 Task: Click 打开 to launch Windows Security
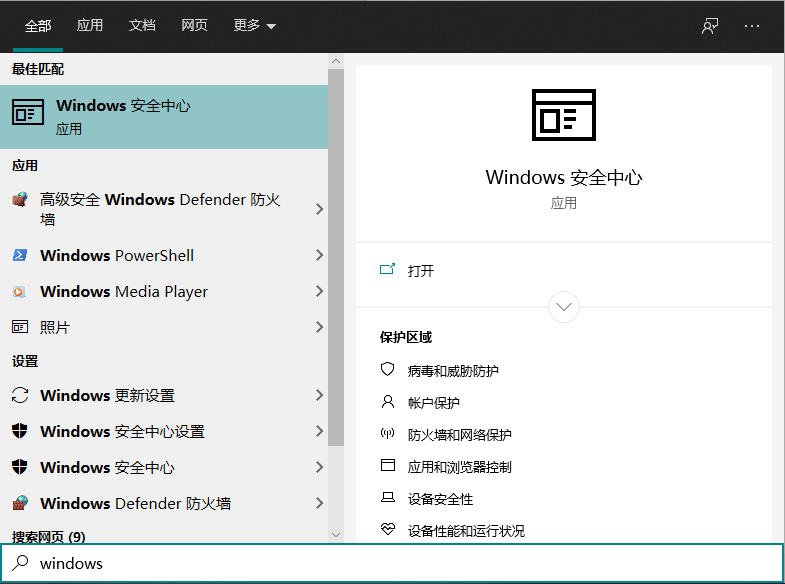coord(420,270)
